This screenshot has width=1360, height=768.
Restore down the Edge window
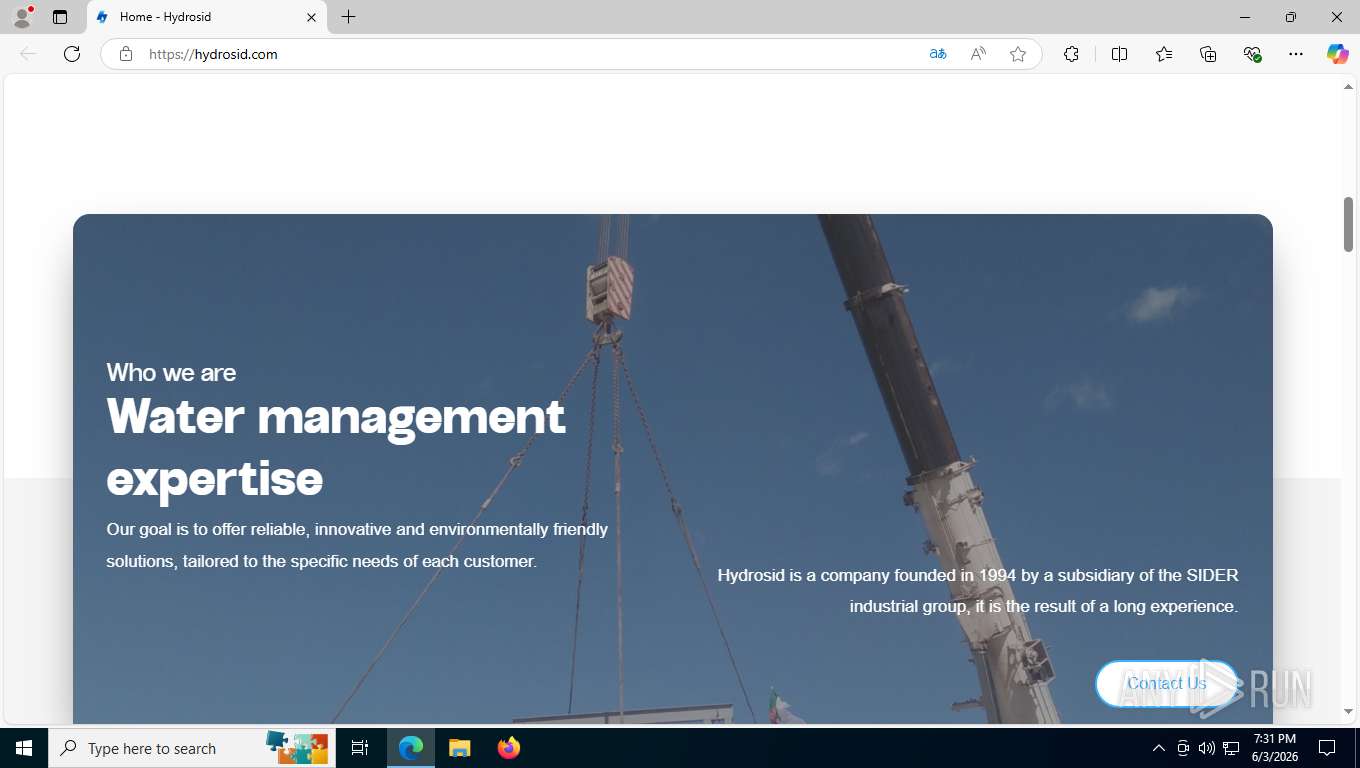point(1291,17)
